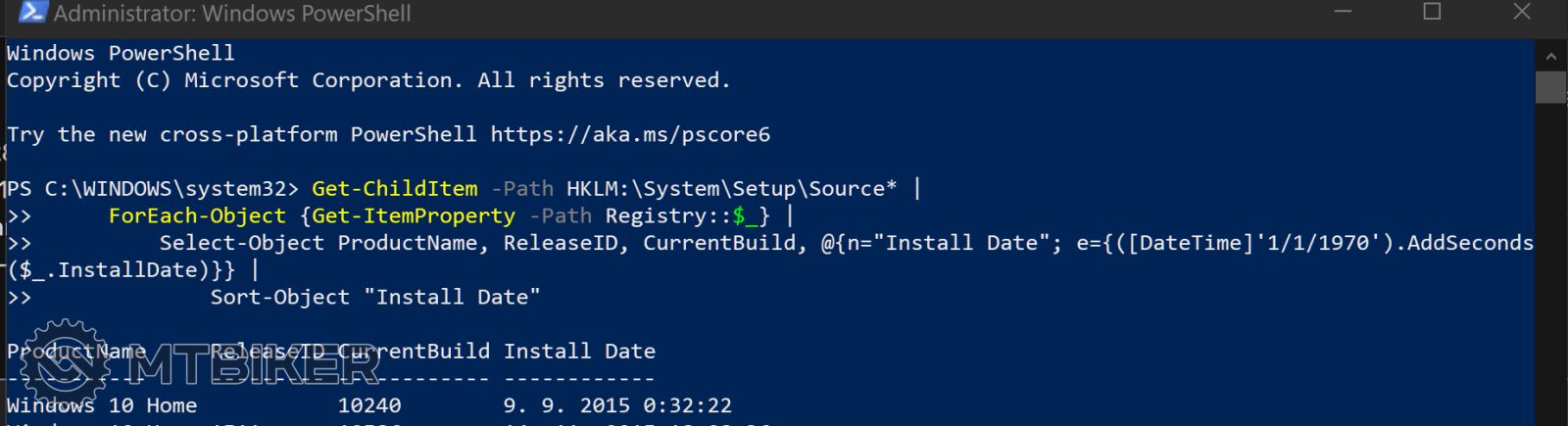
Task: Click the Administrator: Windows PowerShell title text
Action: click(232, 14)
